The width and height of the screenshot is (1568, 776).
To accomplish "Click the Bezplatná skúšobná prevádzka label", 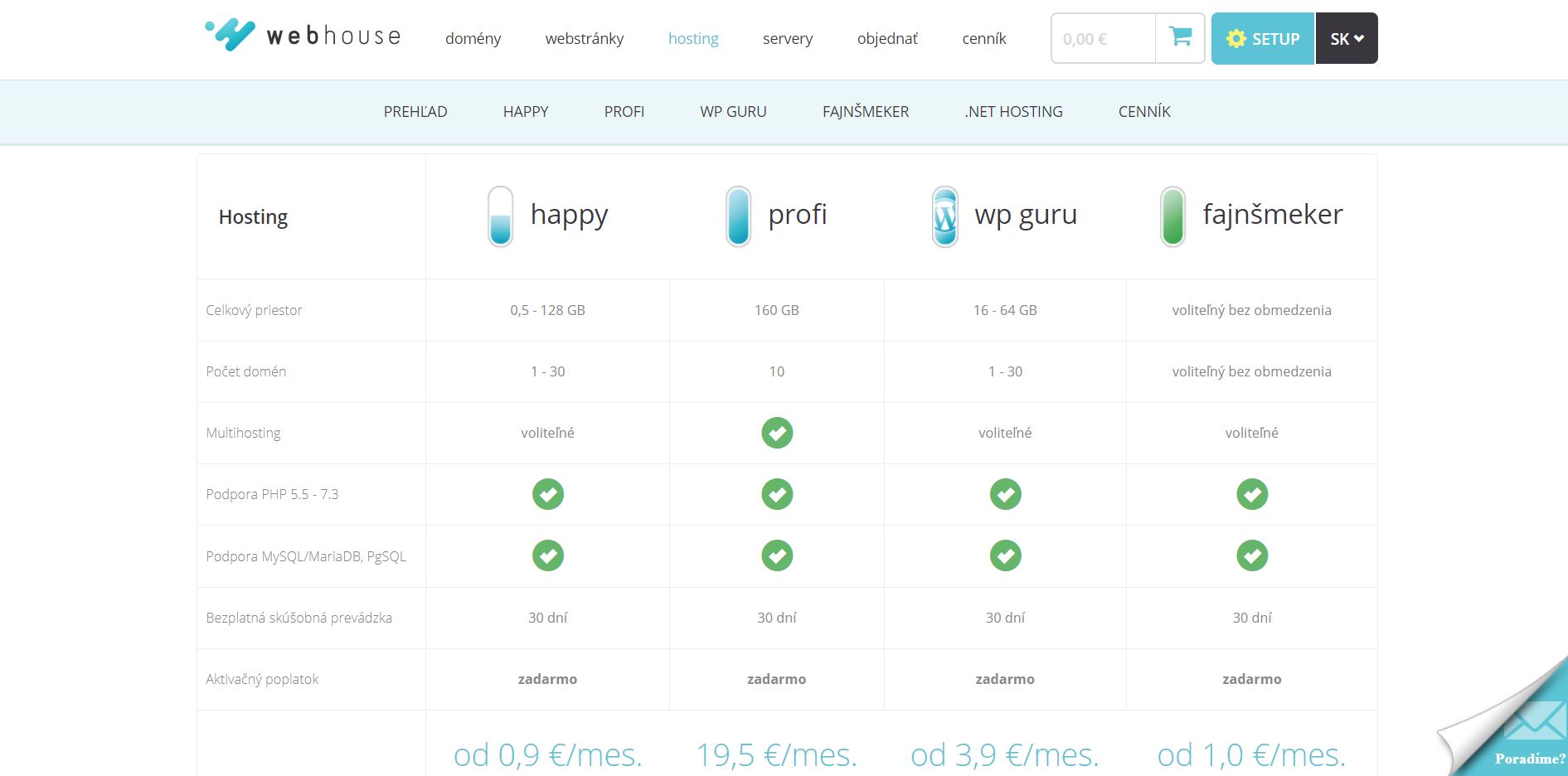I will [x=299, y=618].
